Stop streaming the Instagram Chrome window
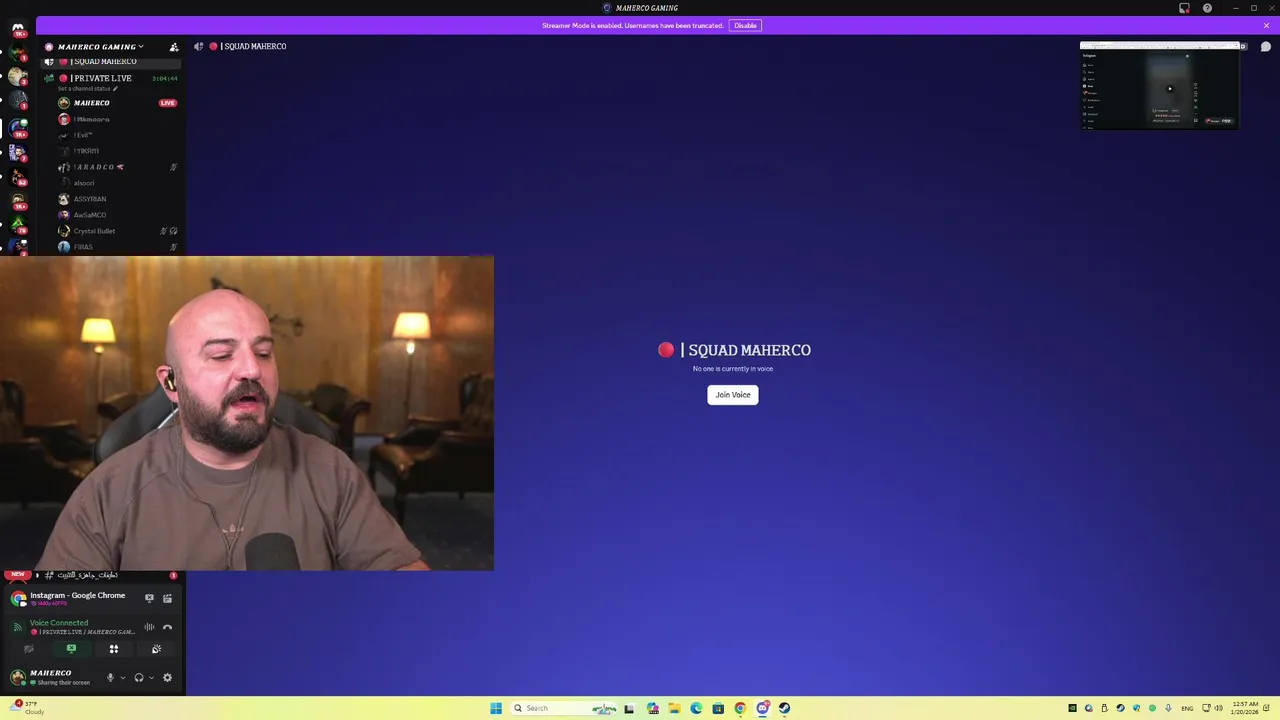 click(x=149, y=598)
